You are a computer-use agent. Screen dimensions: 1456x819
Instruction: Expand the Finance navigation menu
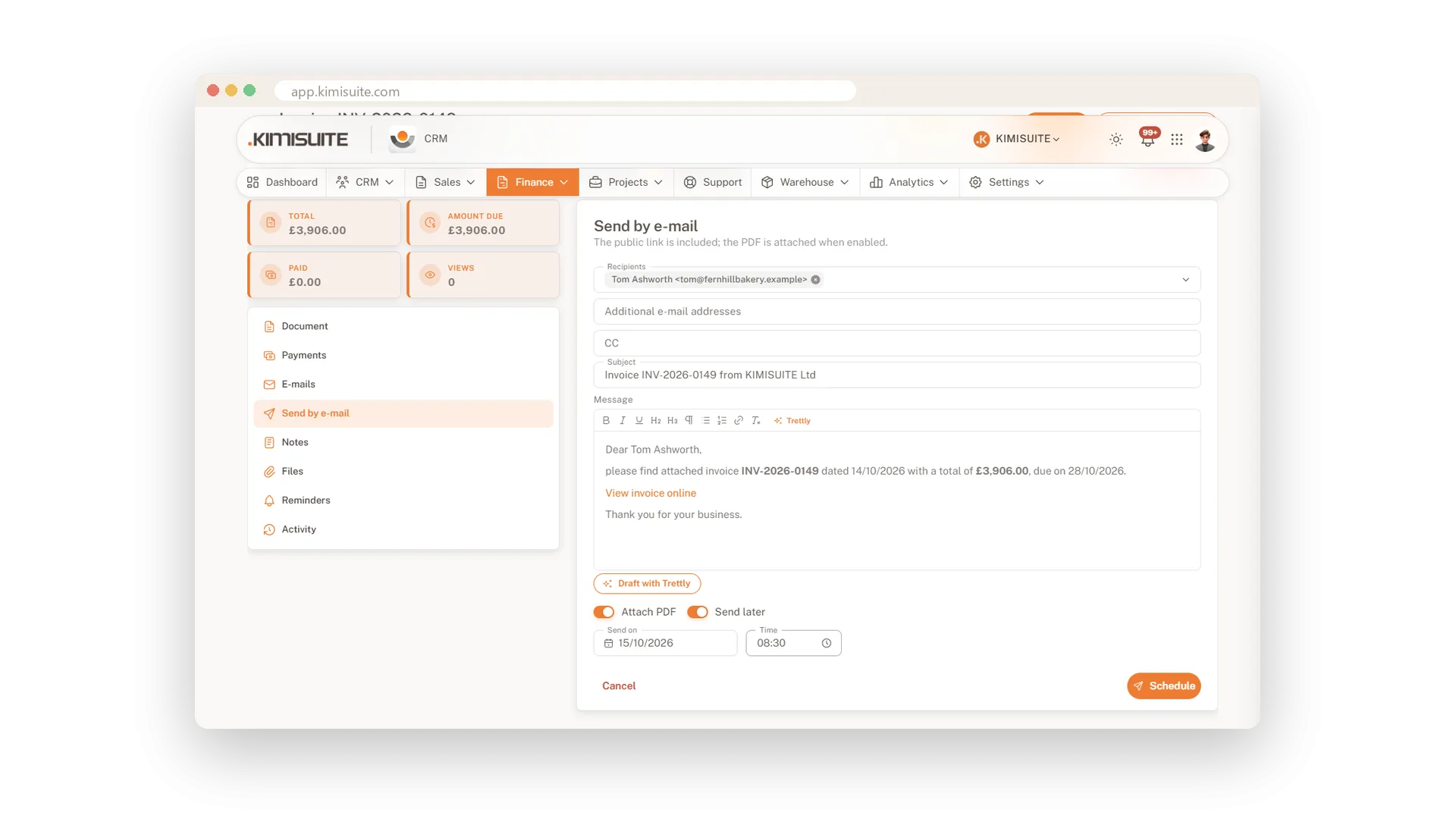pos(533,182)
